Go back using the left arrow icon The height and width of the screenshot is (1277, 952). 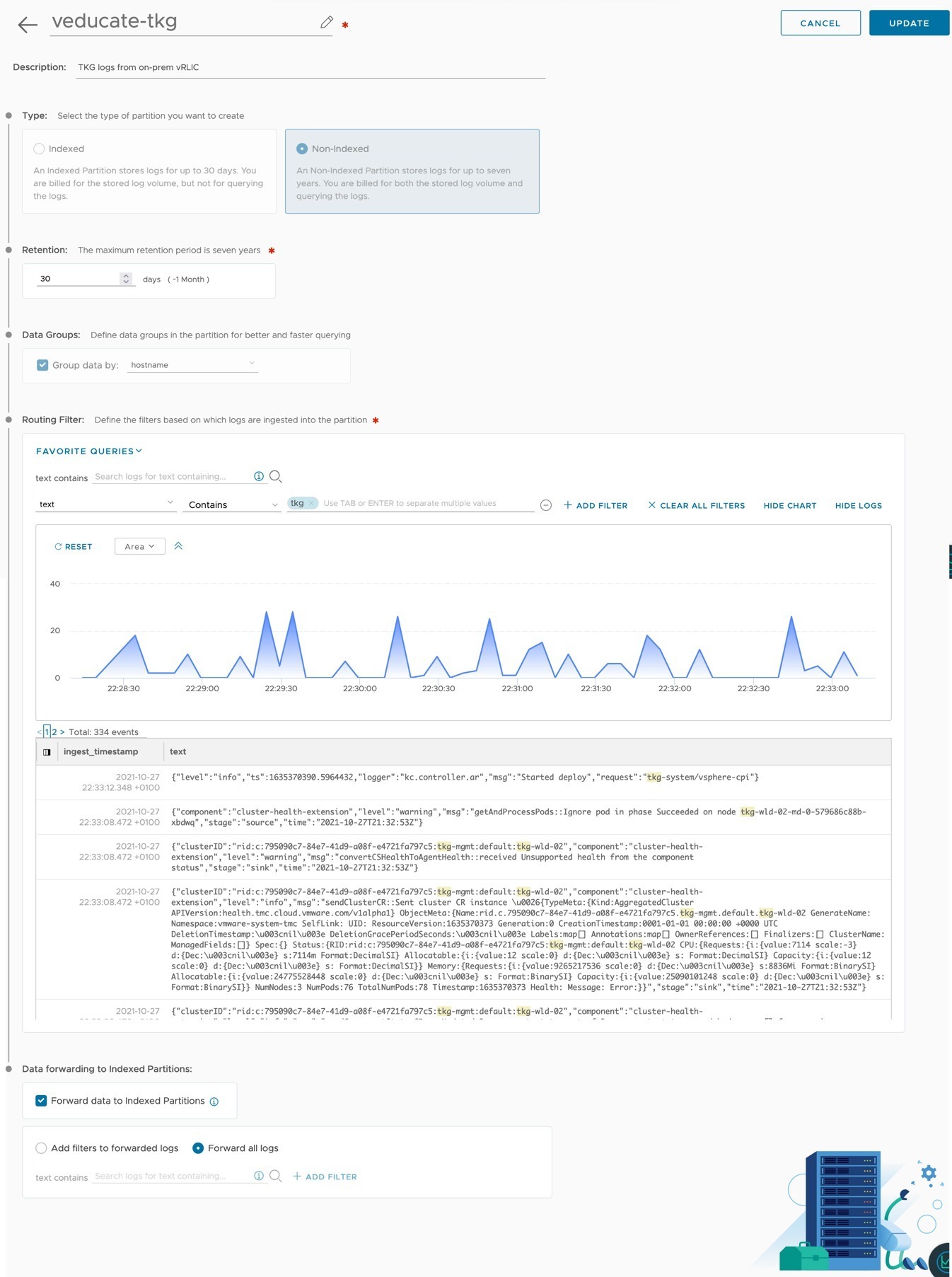(28, 25)
